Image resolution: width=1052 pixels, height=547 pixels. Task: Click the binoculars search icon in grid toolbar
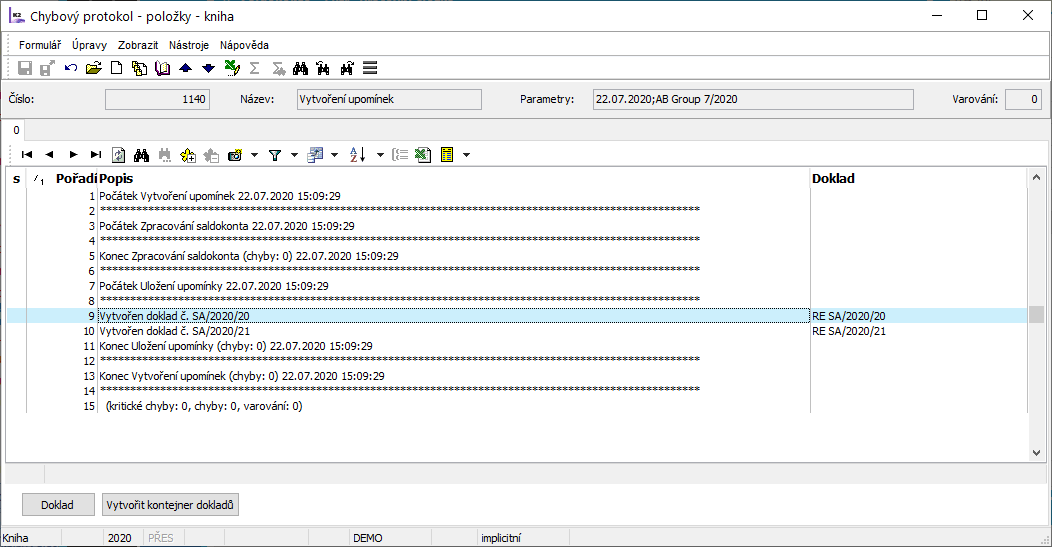coord(141,155)
